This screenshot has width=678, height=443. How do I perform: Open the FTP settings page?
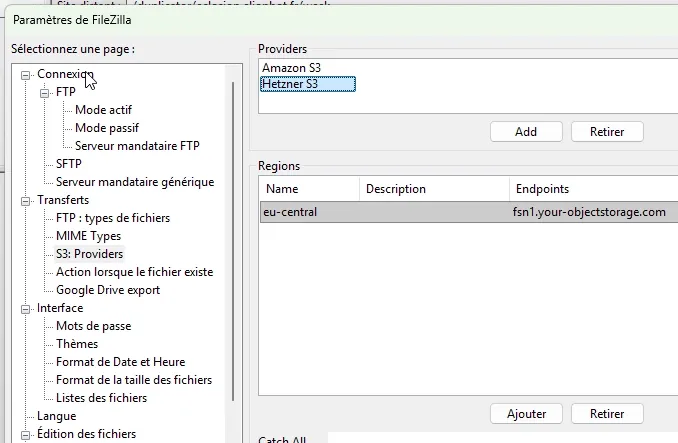[66, 92]
